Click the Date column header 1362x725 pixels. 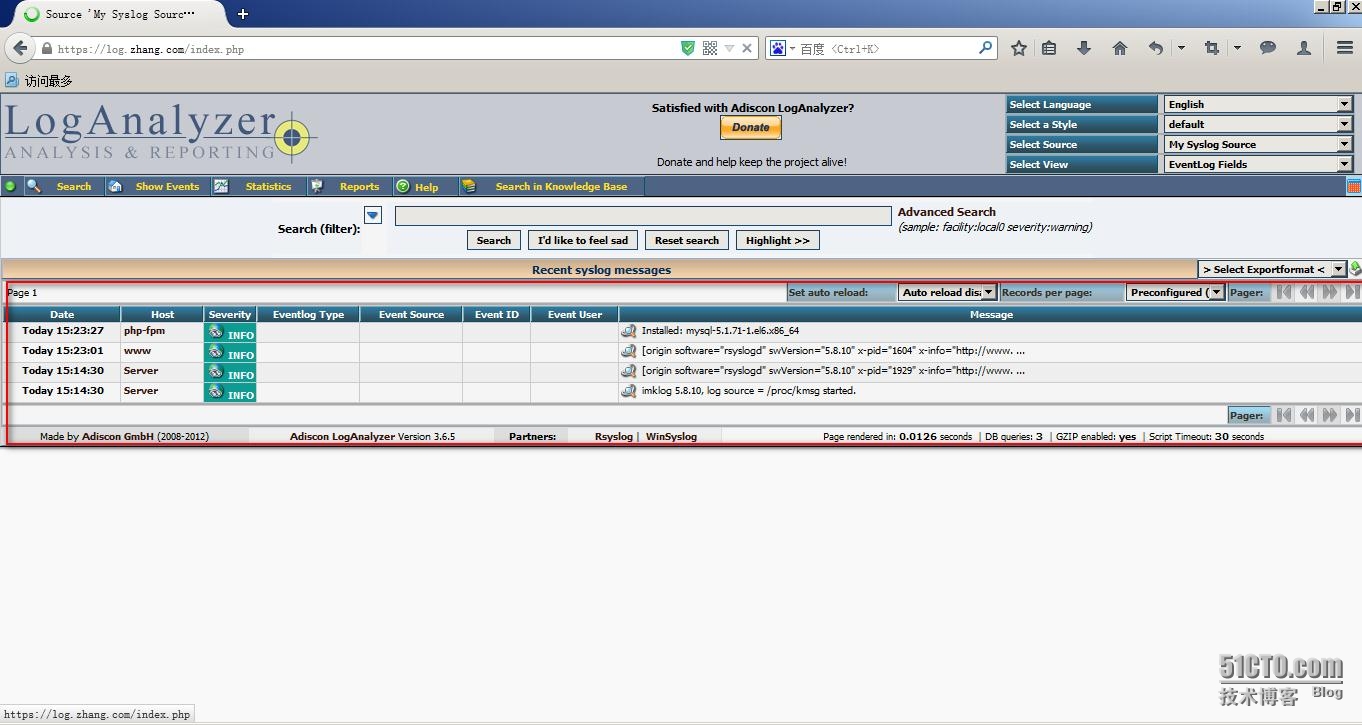tap(62, 314)
